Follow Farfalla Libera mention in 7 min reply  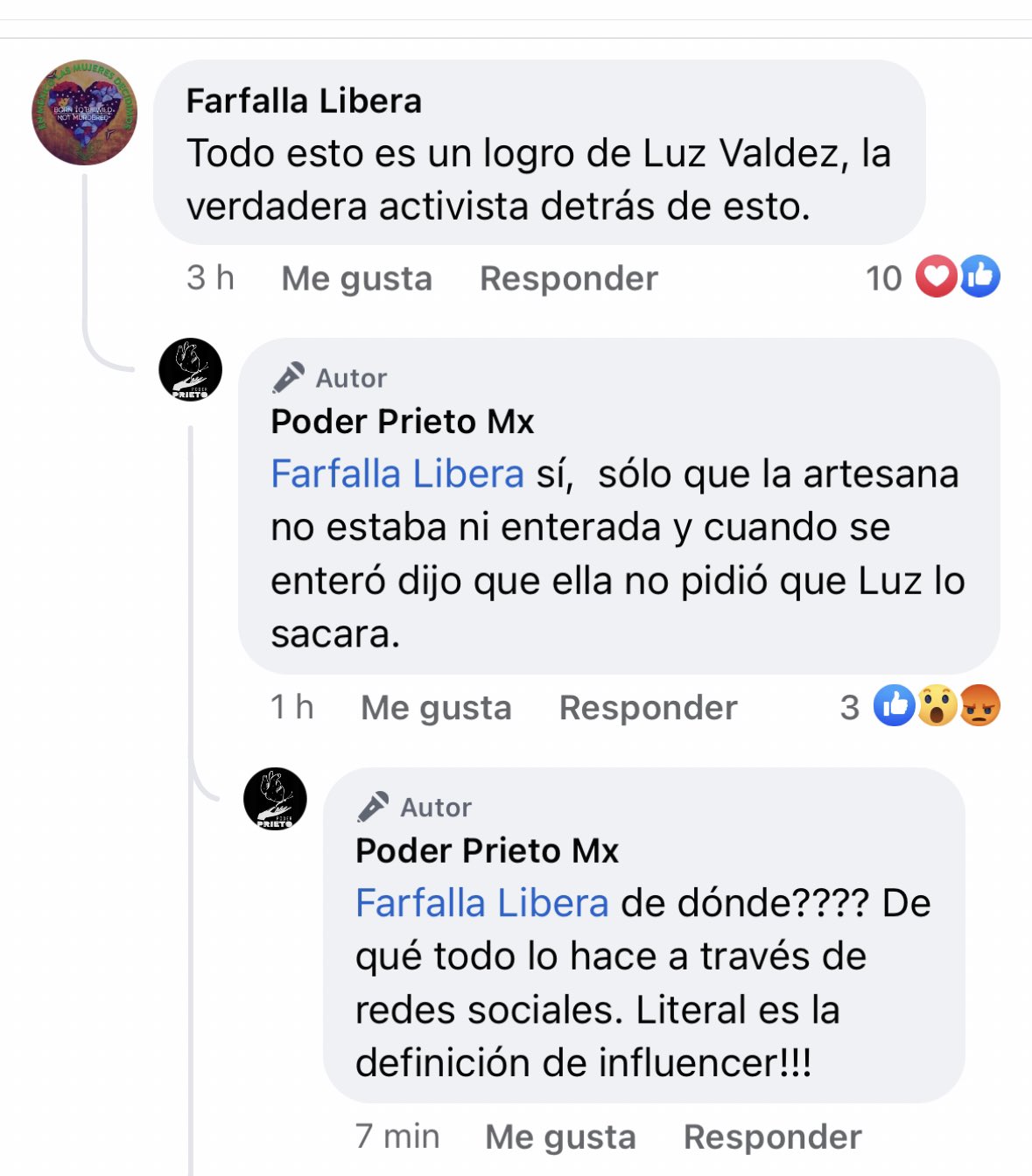[482, 903]
